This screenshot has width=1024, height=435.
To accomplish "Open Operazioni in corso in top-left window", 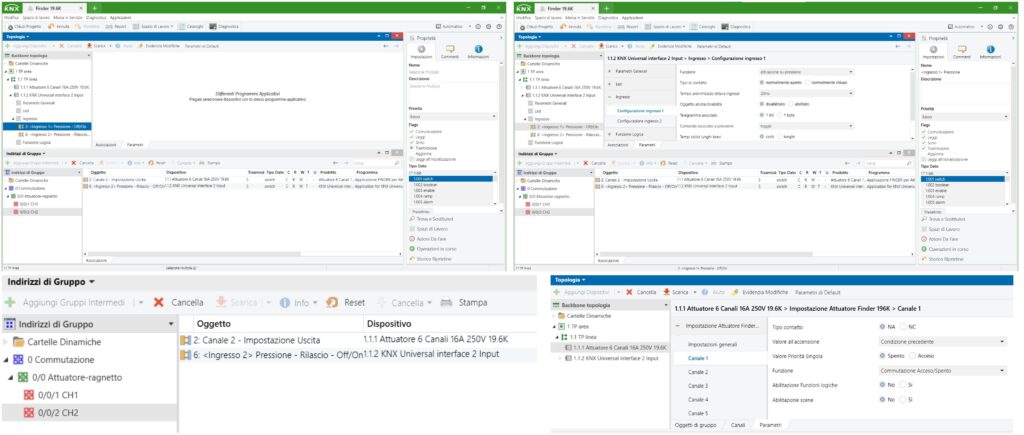I will click(433, 249).
